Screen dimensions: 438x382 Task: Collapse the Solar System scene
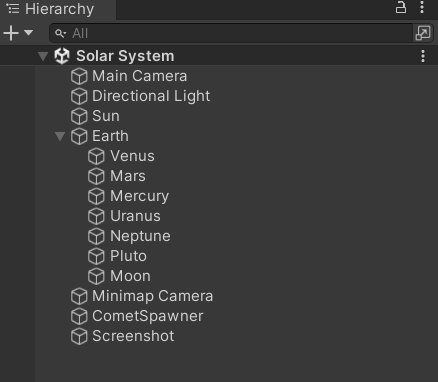pyautogui.click(x=43, y=56)
